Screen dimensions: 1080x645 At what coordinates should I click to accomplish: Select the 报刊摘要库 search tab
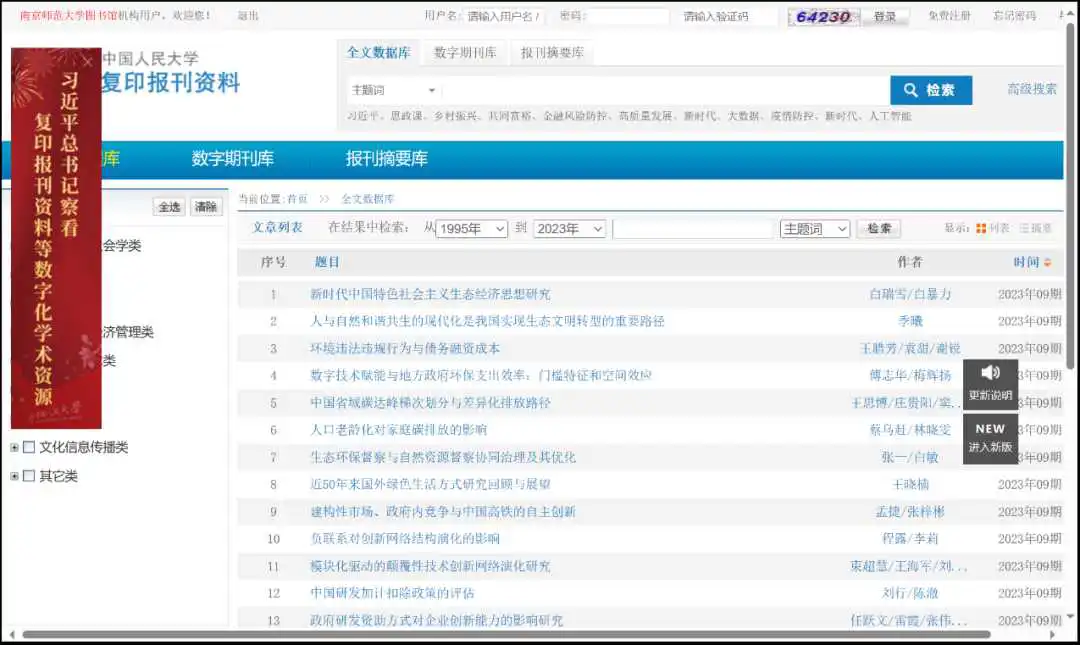click(552, 52)
